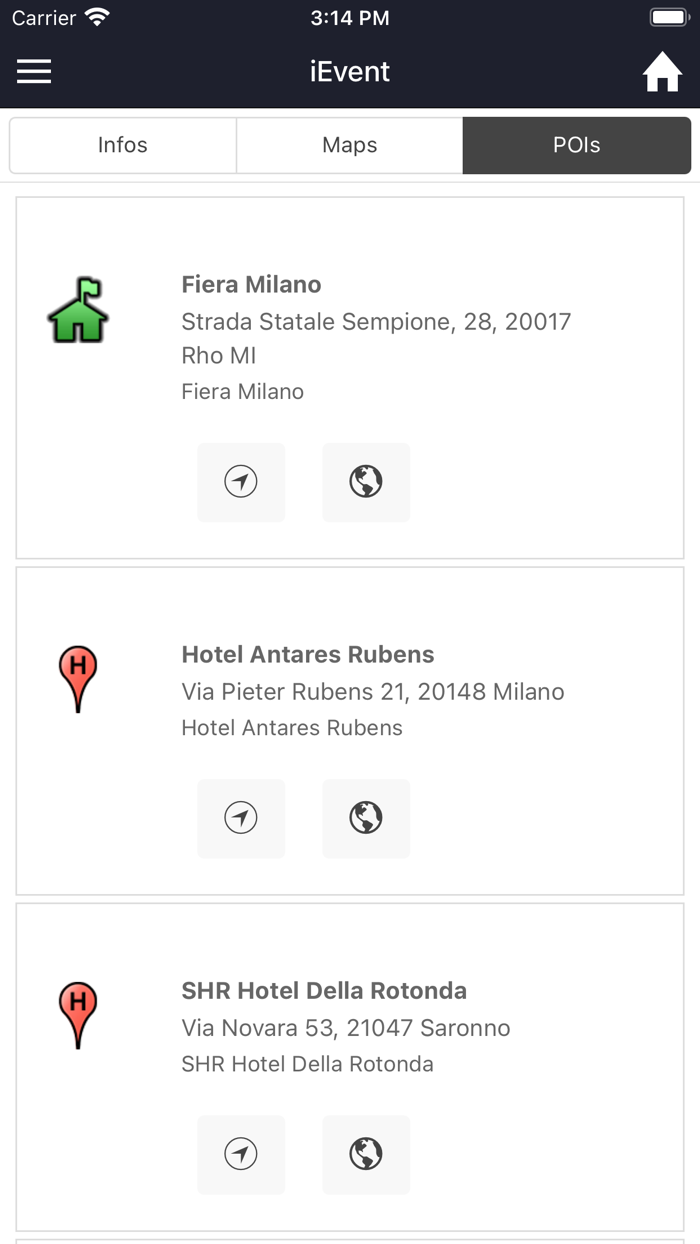Tap the Via Novara 53 Saronno address
The height and width of the screenshot is (1244, 700).
[346, 1028]
